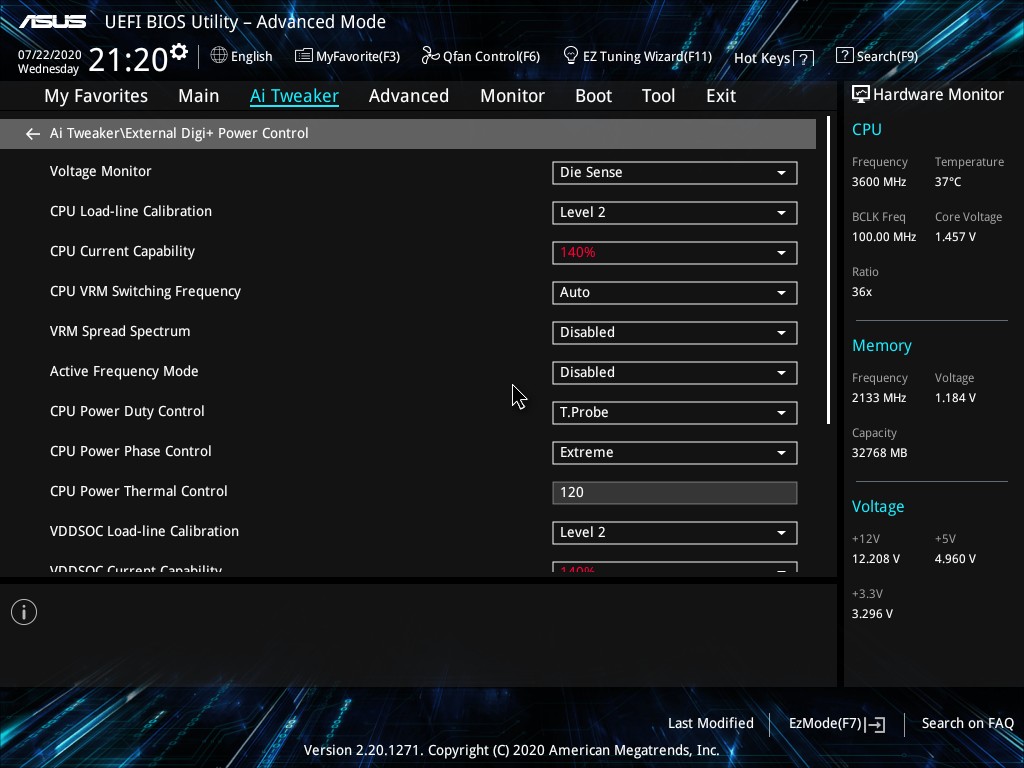Open the CPU Current Capability dropdown

coord(674,253)
